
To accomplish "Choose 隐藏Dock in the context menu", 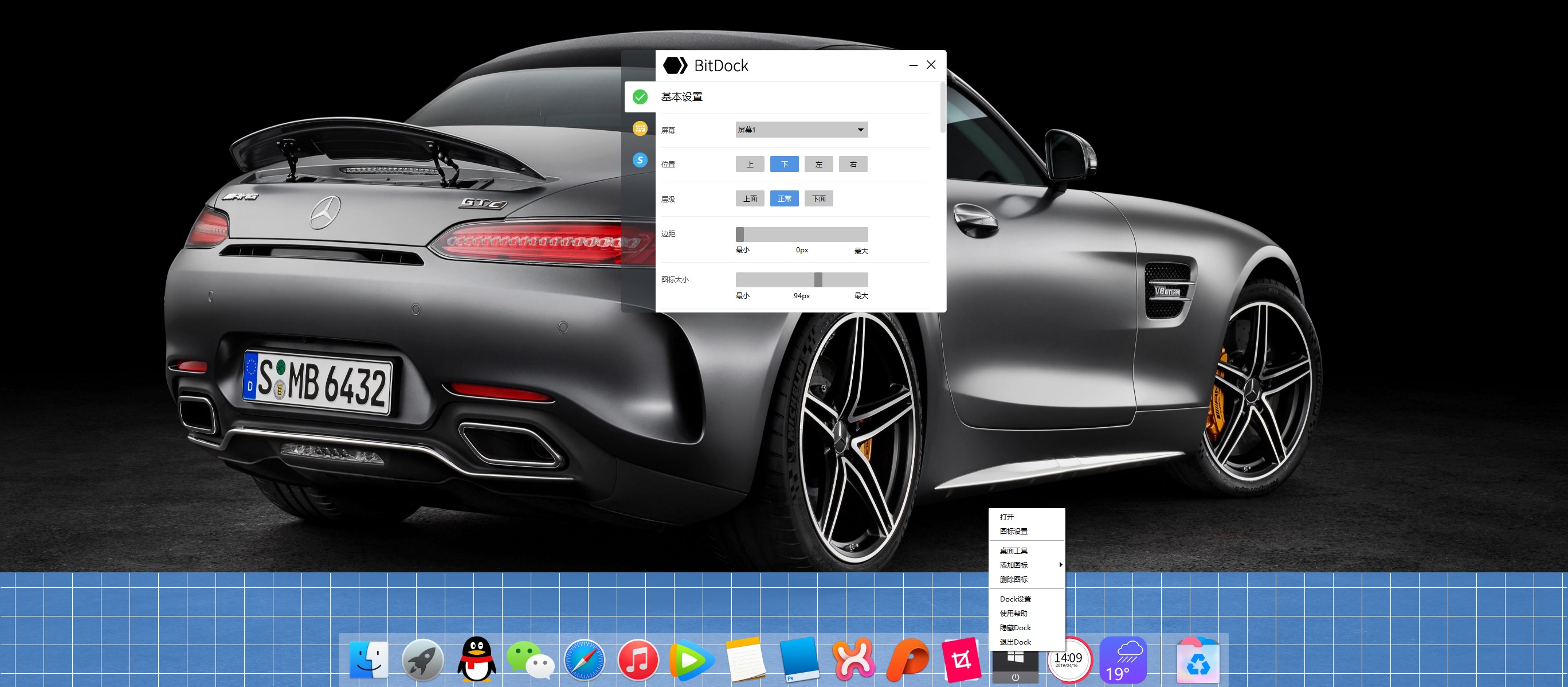I will pyautogui.click(x=1026, y=628).
